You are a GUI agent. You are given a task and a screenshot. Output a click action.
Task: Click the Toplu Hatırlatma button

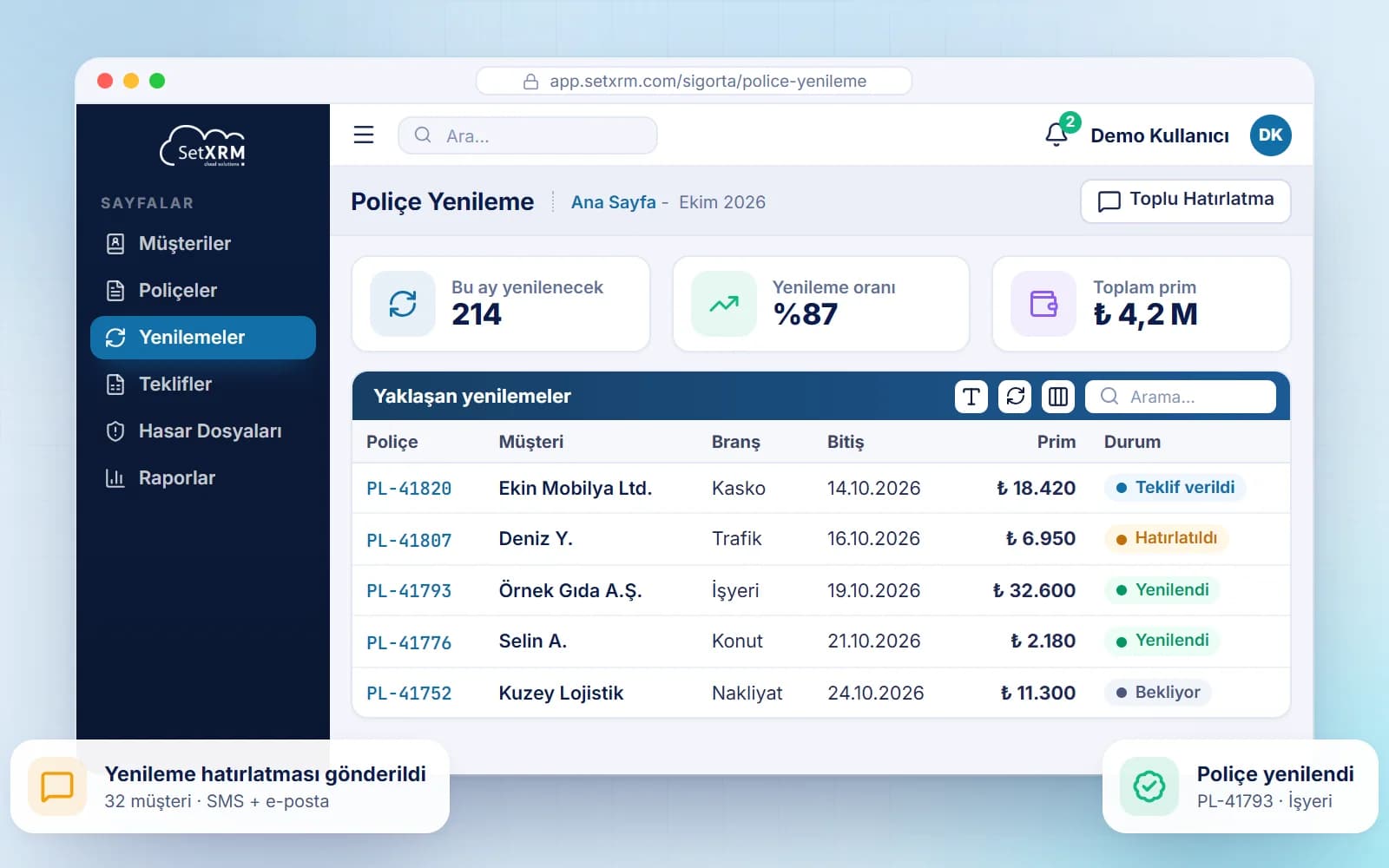(x=1186, y=201)
